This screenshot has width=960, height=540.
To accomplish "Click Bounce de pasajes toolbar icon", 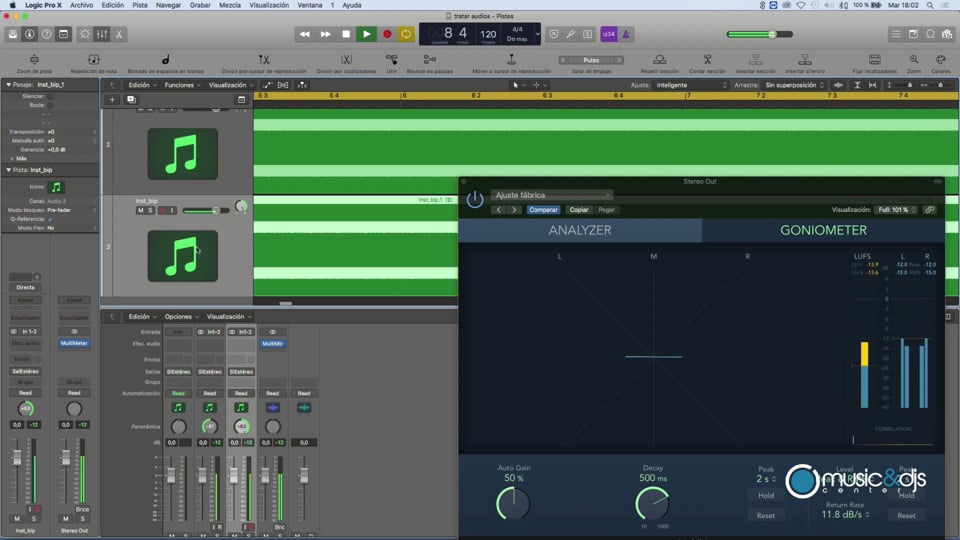I will 430,59.
